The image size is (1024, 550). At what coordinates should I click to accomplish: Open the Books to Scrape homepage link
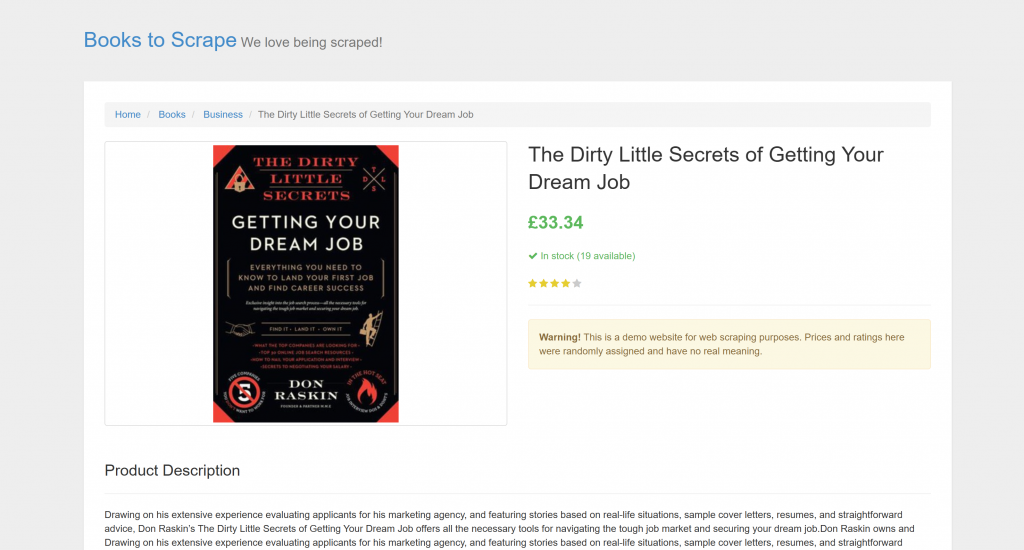click(x=160, y=40)
